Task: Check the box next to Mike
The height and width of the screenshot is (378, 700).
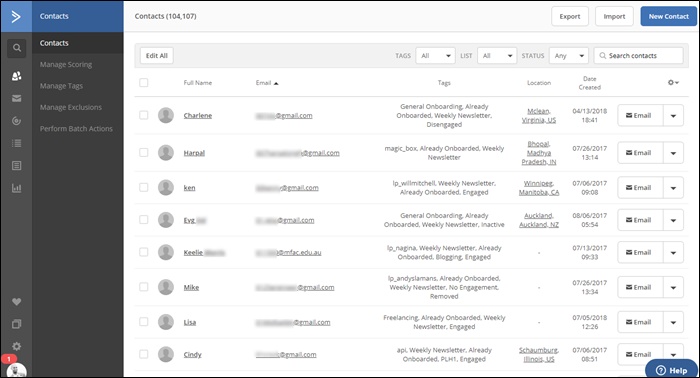Action: pyautogui.click(x=144, y=287)
